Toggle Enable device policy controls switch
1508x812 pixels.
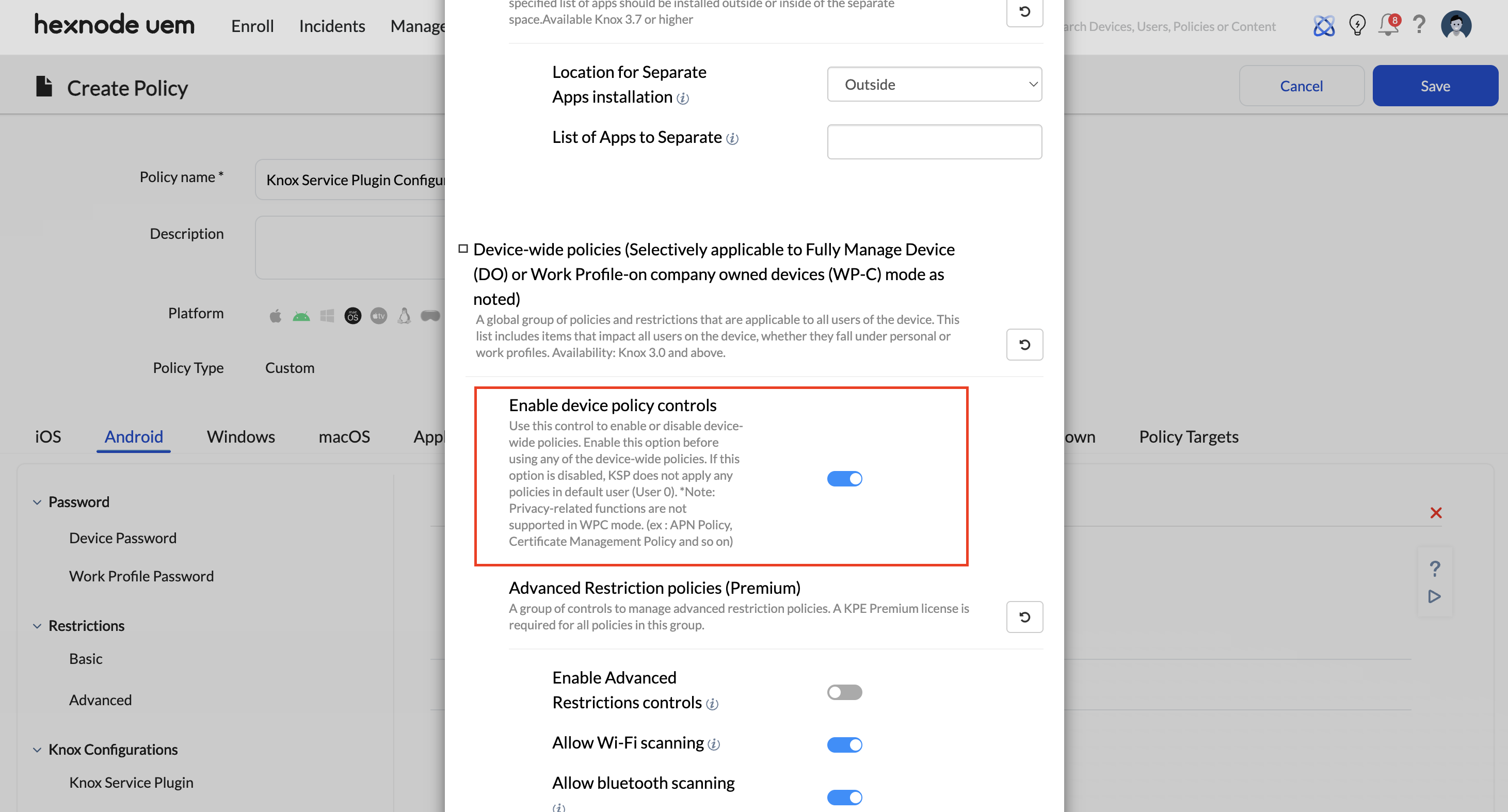844,479
